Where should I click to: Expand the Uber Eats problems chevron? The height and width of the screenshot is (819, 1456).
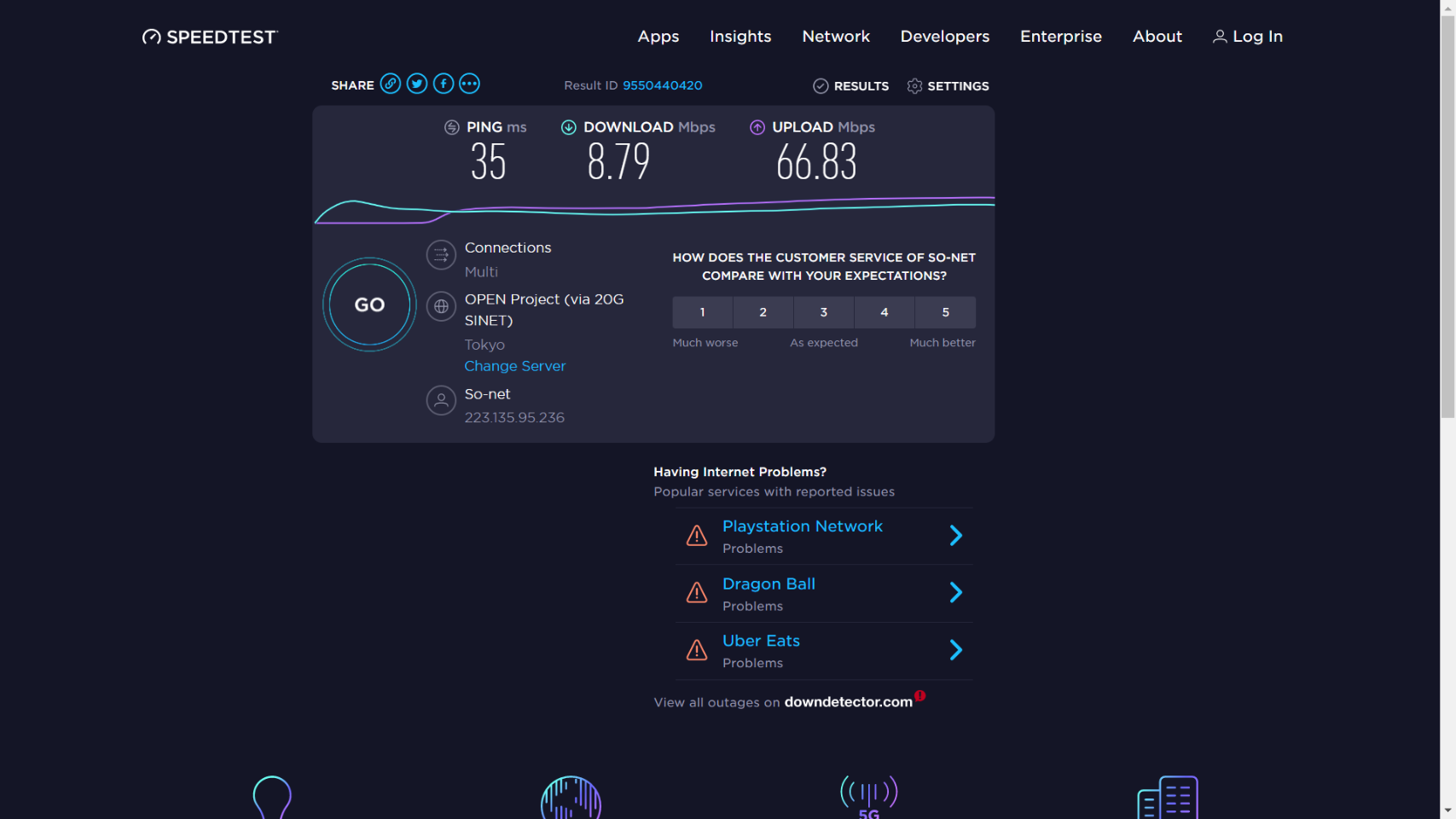[x=955, y=650]
